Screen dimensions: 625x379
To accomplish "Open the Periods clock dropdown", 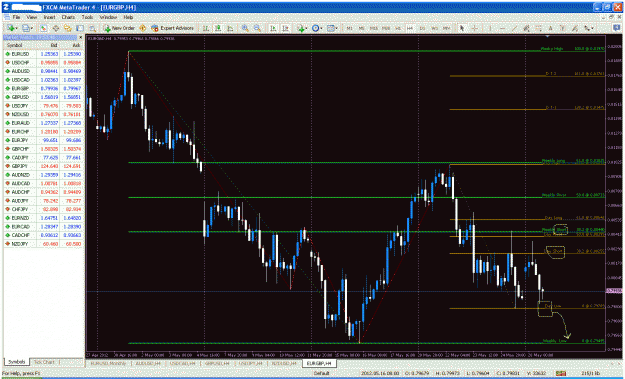I will [x=317, y=28].
